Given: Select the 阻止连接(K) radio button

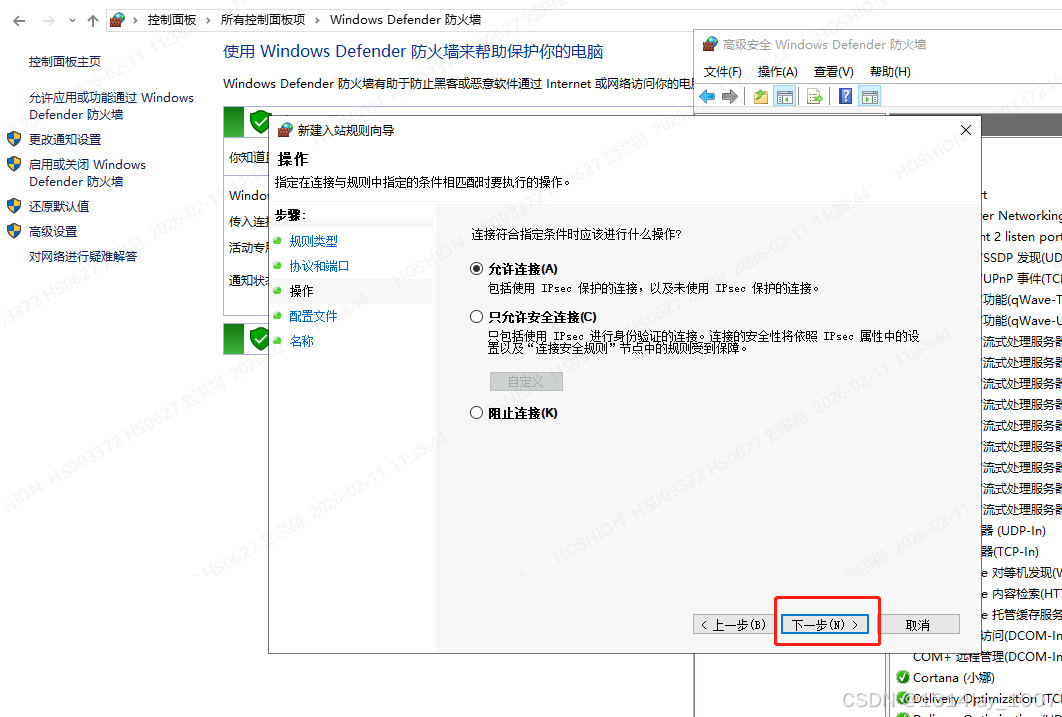Looking at the screenshot, I should (477, 413).
